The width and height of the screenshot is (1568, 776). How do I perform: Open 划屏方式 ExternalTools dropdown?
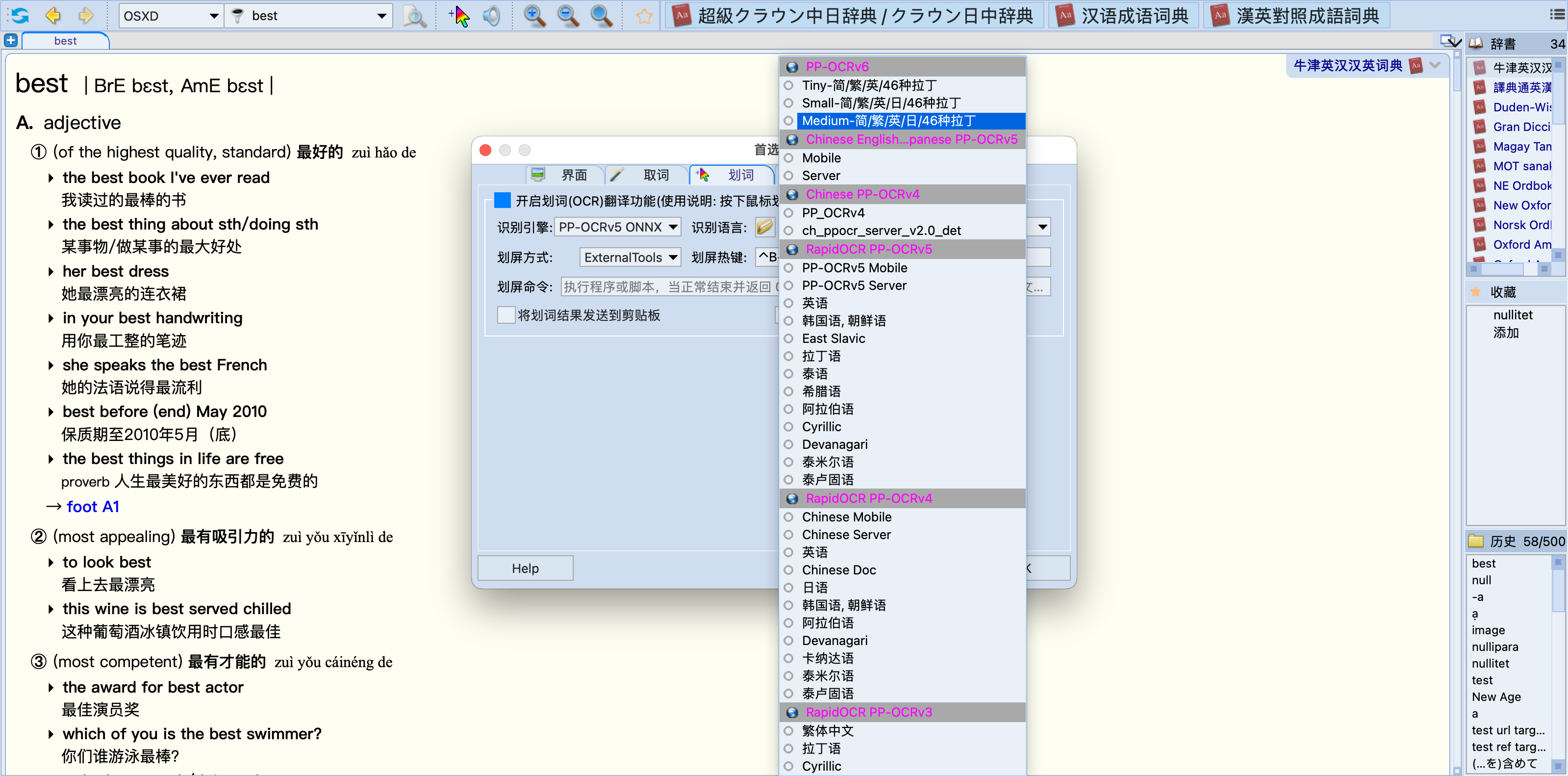tap(630, 257)
